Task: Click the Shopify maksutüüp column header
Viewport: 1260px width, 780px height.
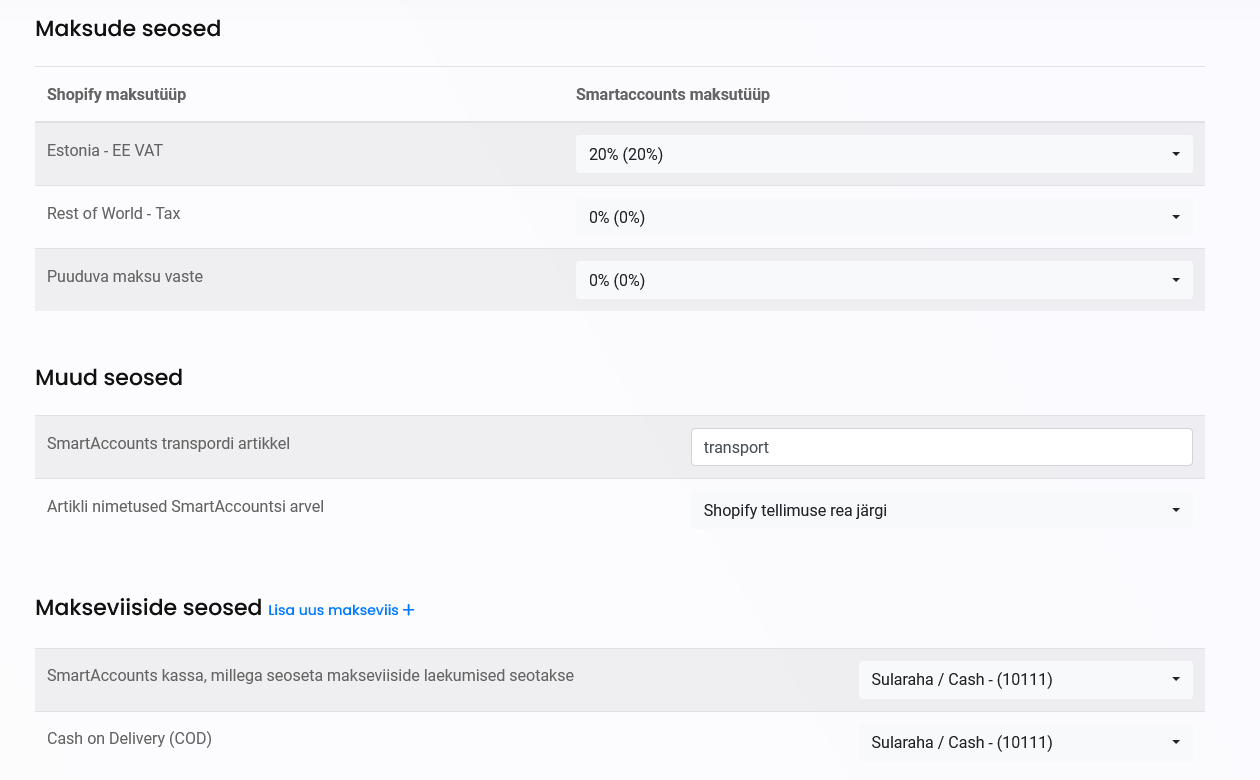Action: coord(116,95)
